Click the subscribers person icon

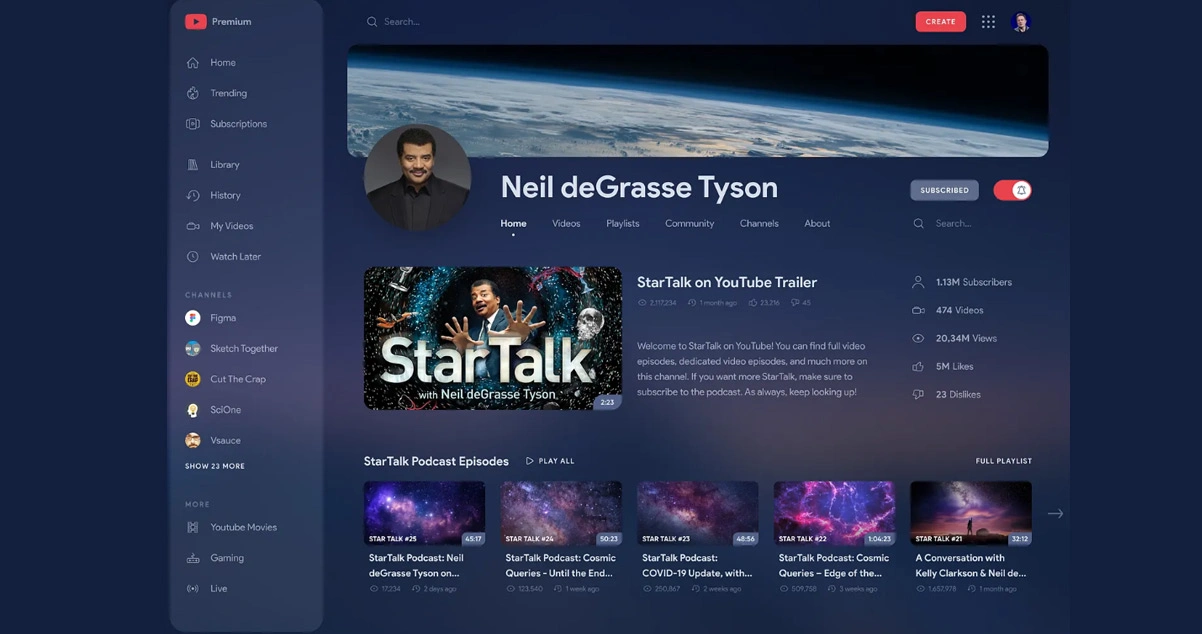click(x=918, y=282)
